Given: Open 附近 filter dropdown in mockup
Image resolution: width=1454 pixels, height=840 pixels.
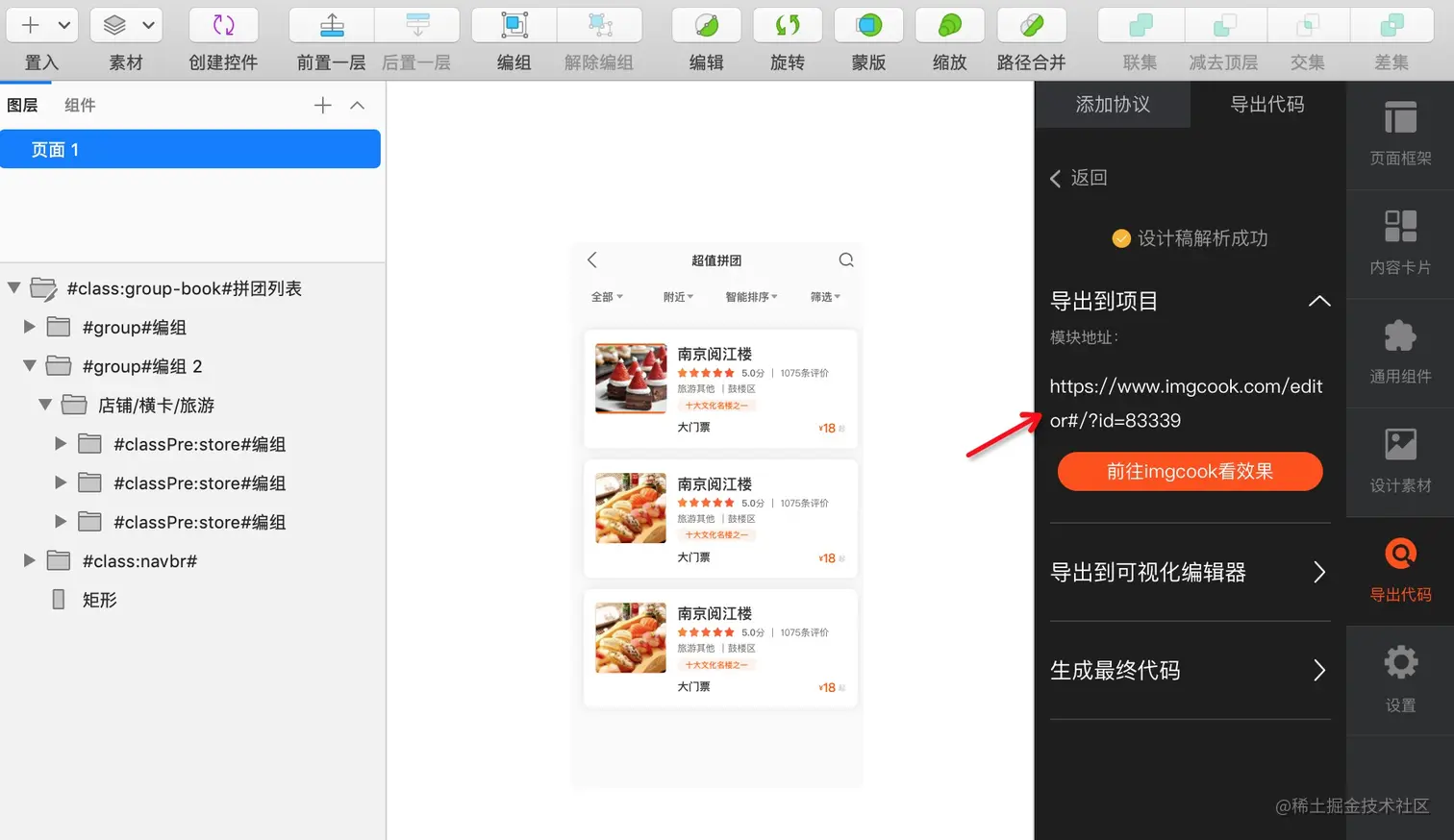Looking at the screenshot, I should (x=678, y=297).
